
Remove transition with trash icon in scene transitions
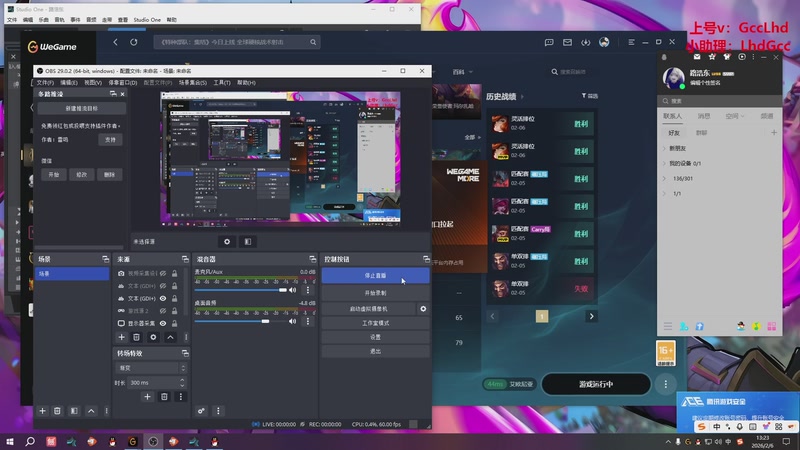click(x=164, y=396)
